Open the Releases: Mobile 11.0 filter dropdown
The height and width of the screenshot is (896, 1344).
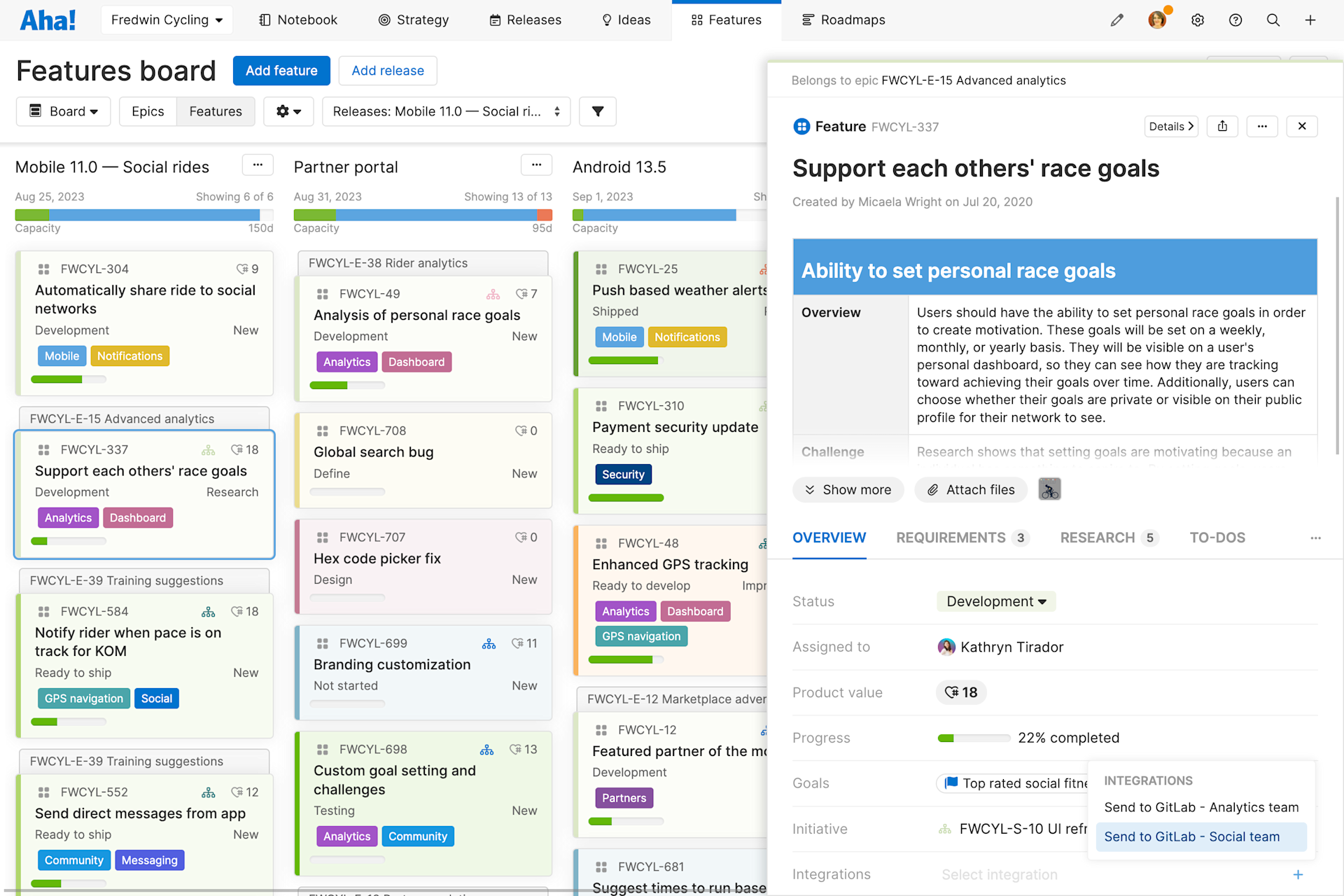445,111
